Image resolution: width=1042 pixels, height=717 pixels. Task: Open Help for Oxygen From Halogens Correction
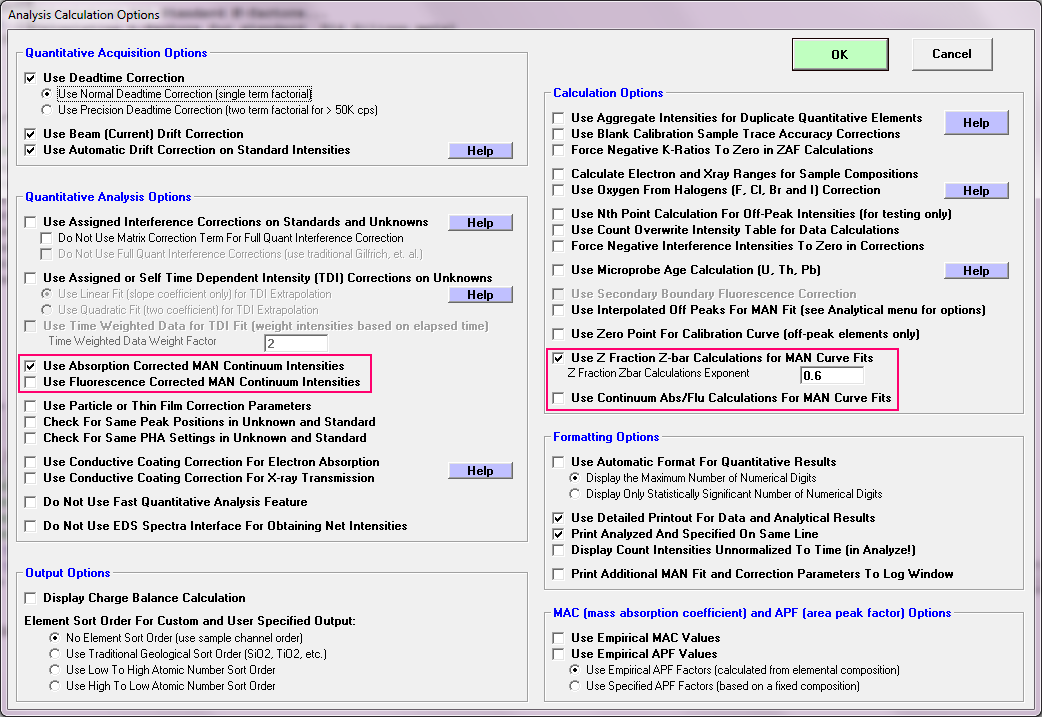click(976, 191)
